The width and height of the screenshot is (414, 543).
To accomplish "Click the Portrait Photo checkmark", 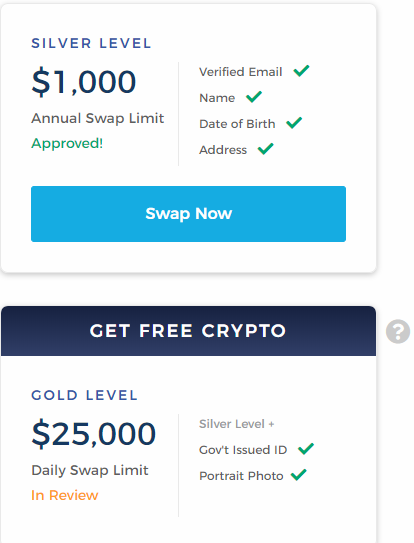I will pos(299,475).
